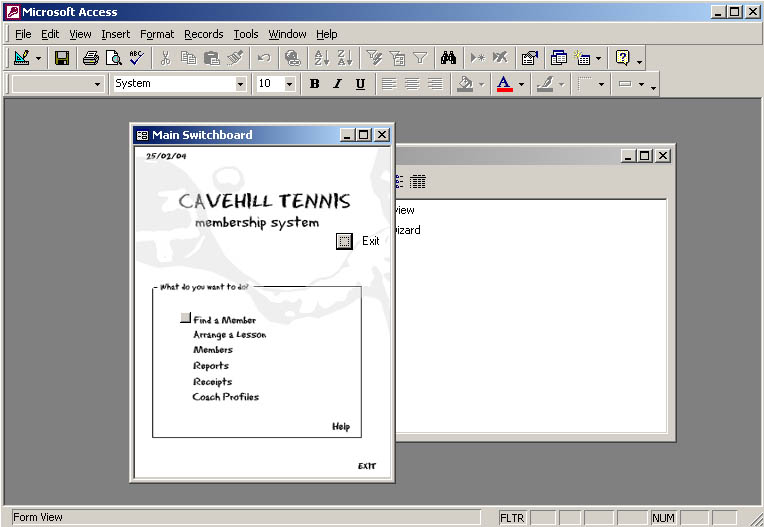The height and width of the screenshot is (527, 764).
Task: Open the Format menu
Action: pos(157,34)
